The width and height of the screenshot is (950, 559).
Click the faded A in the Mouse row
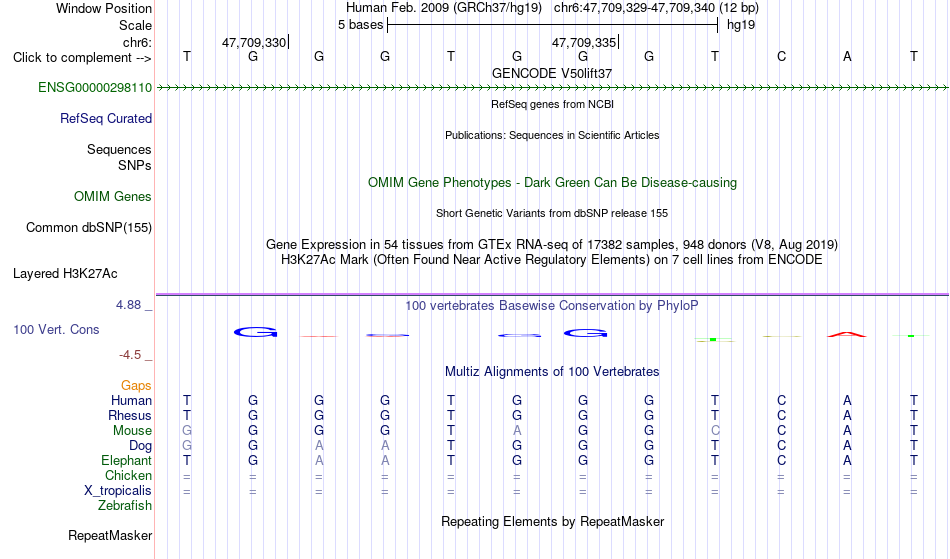517,431
